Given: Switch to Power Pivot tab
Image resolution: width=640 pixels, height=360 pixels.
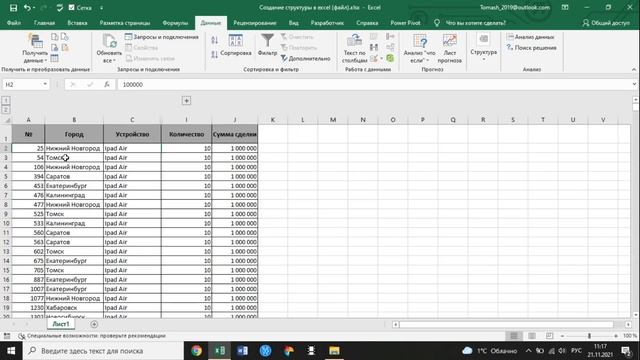Looking at the screenshot, I should (x=405, y=23).
